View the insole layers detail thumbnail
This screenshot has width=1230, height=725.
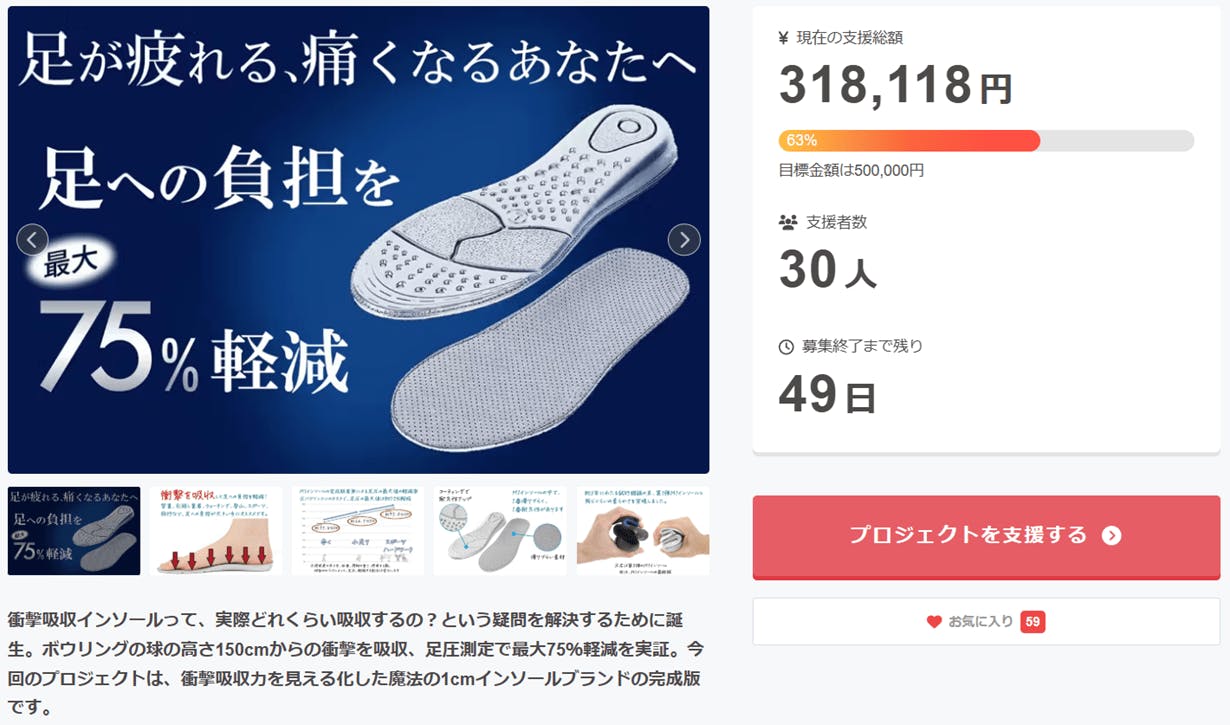point(500,531)
